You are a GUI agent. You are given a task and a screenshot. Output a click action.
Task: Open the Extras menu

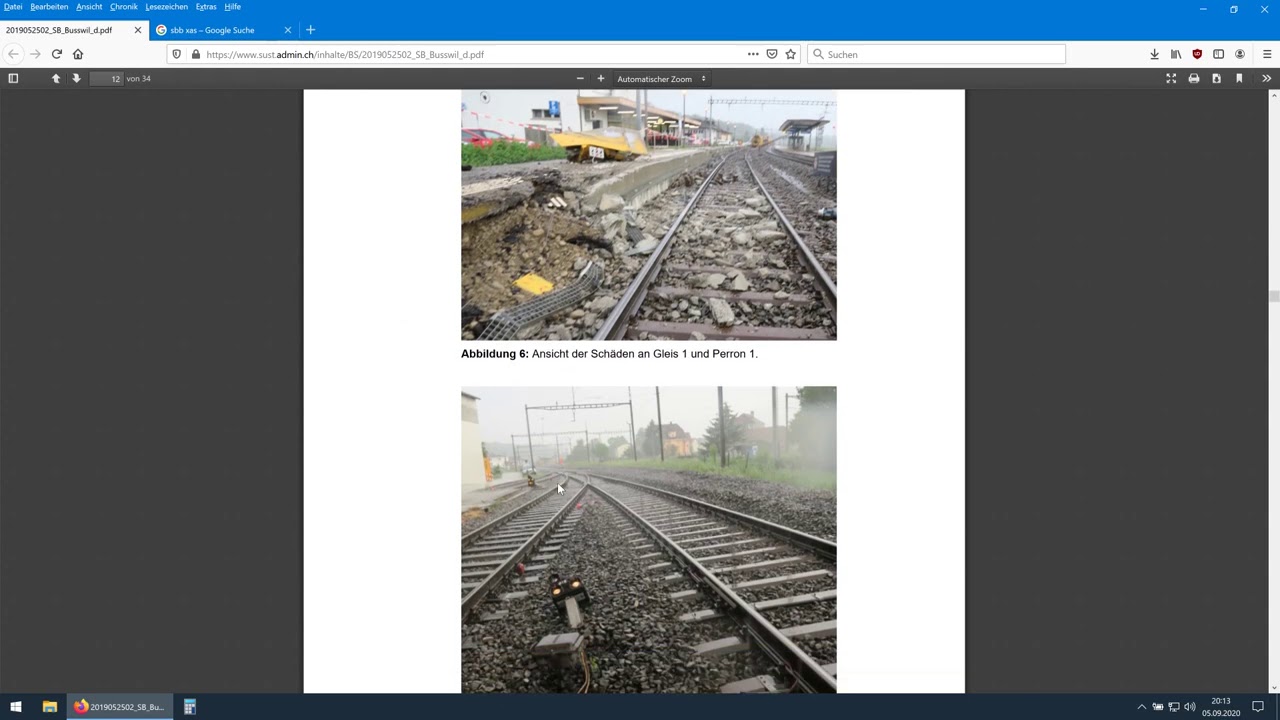[x=206, y=7]
